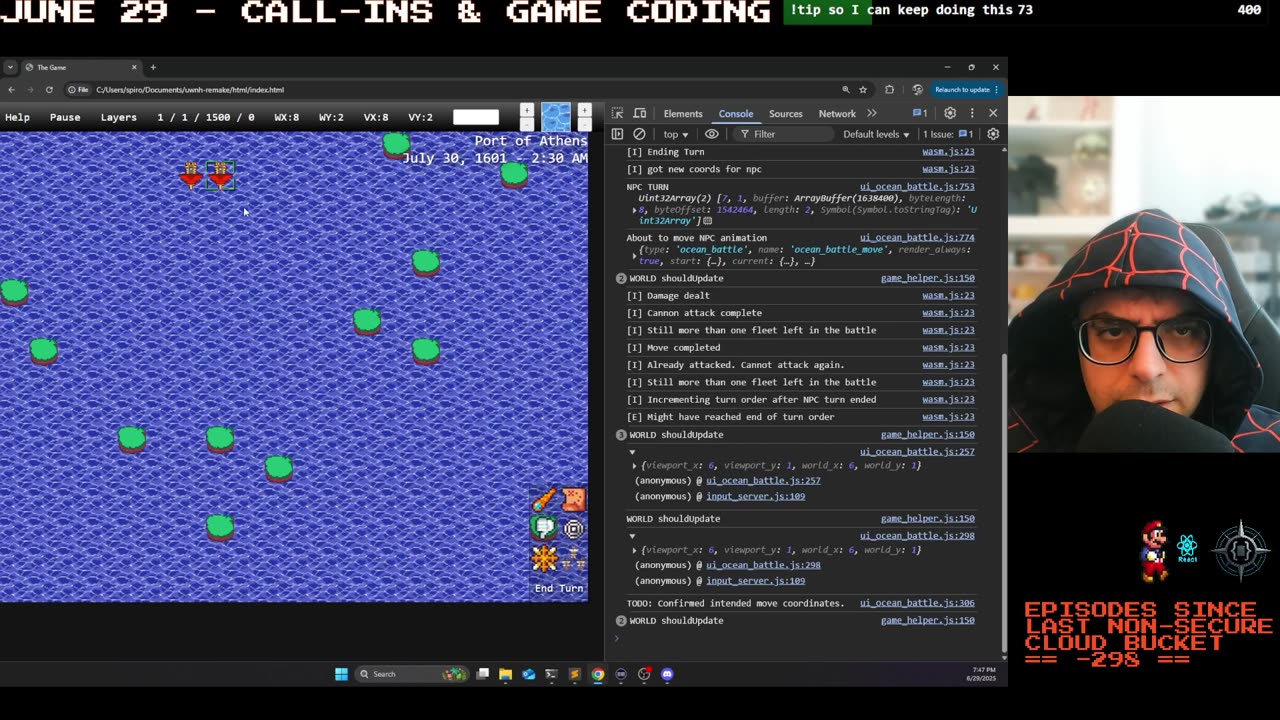Activate the DevTools element inspector icon
The width and height of the screenshot is (1280, 720).
618,113
